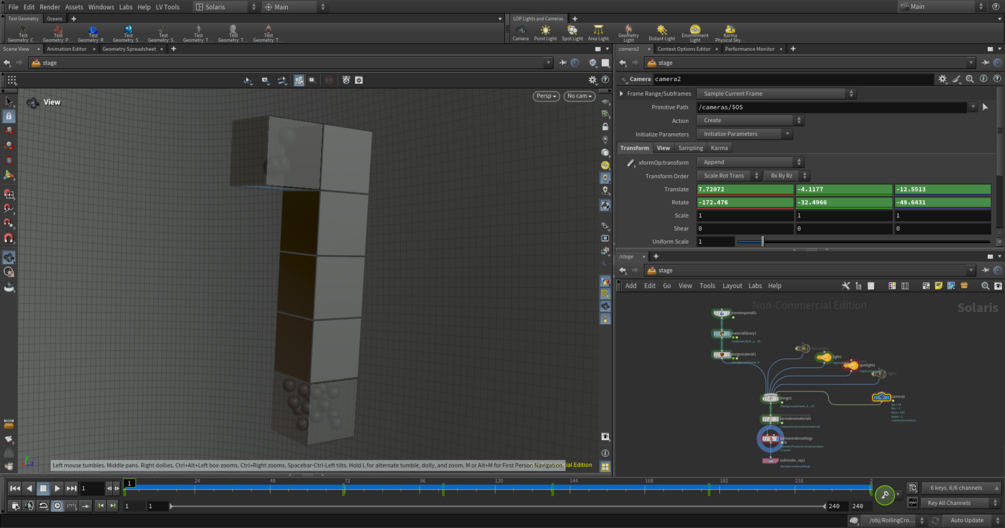The image size is (1005, 528).
Task: Select the arrow Select tool in viewport toolbar
Action: [x=9, y=102]
